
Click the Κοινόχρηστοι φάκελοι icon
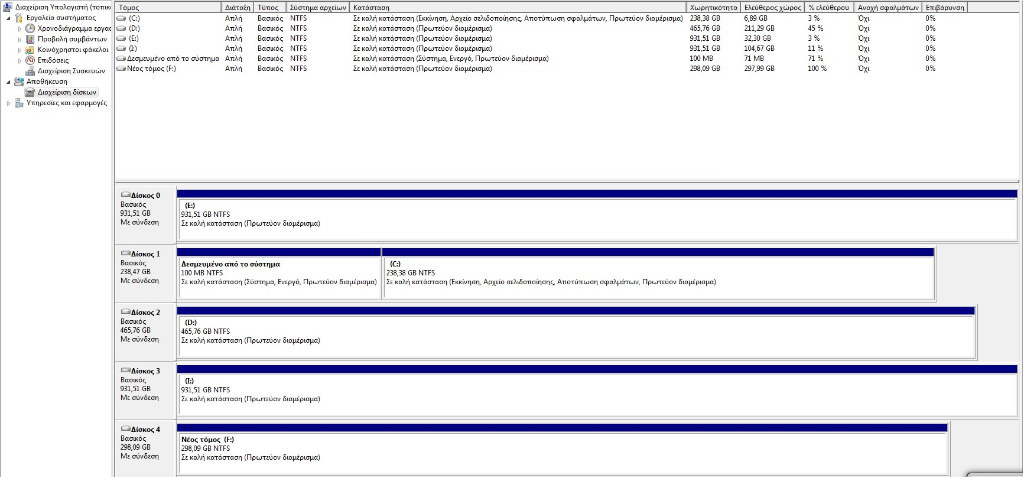31,49
